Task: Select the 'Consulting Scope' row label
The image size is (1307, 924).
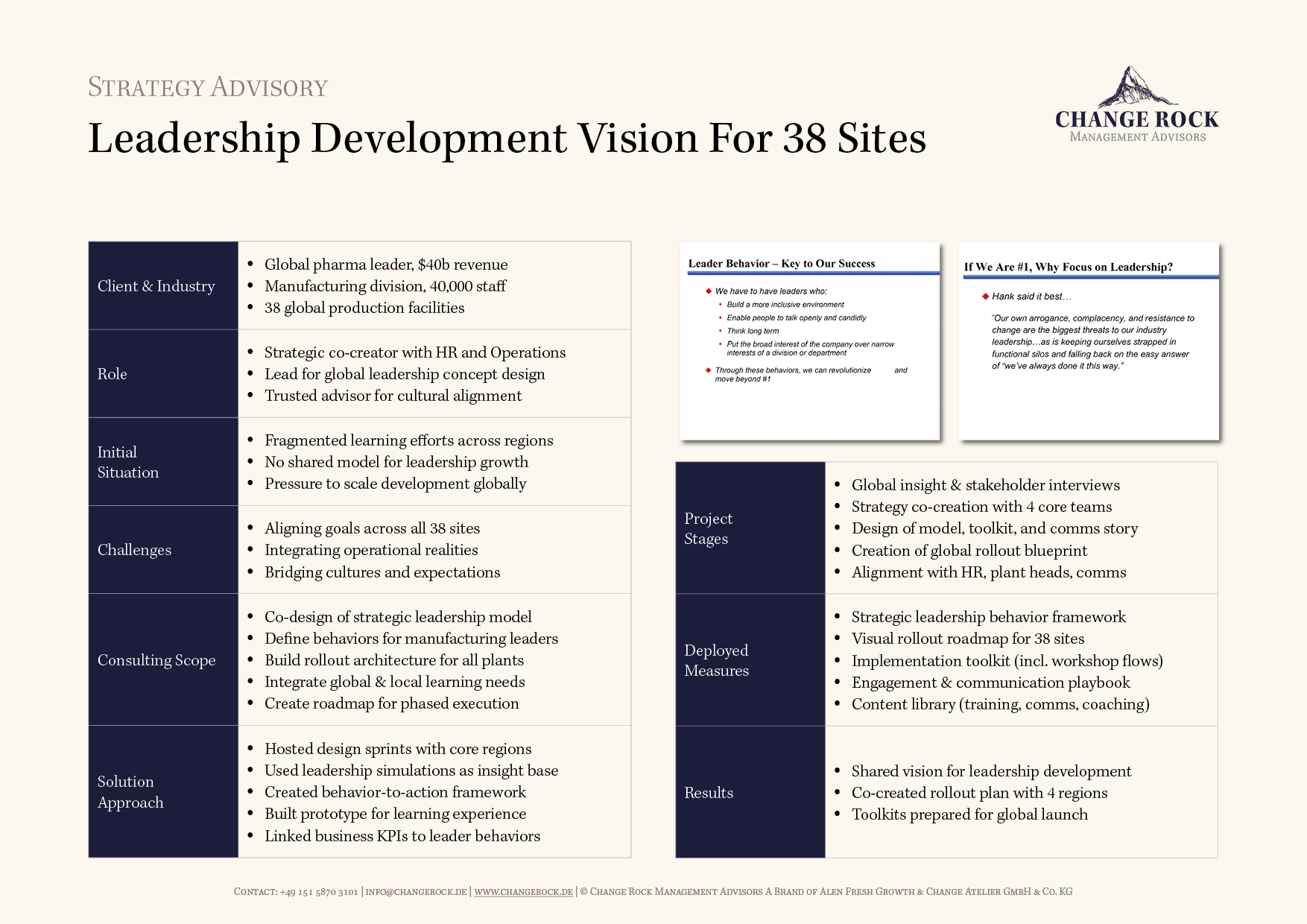Action: [x=156, y=660]
